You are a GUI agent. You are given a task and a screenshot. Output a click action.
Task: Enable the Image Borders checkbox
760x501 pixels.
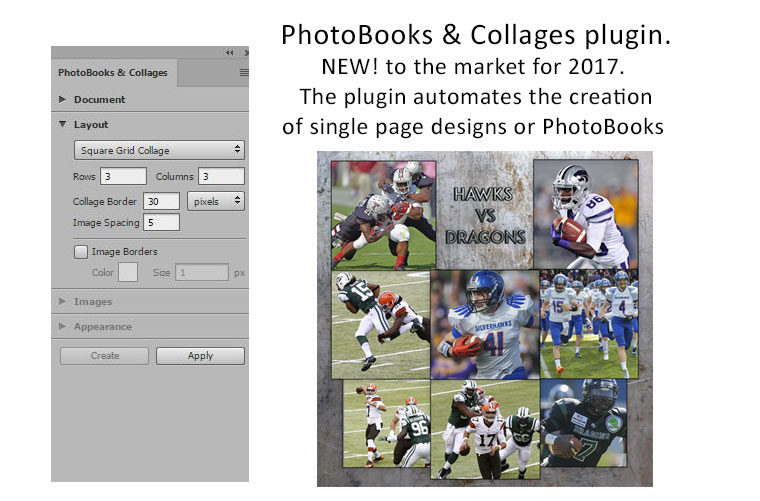click(81, 251)
